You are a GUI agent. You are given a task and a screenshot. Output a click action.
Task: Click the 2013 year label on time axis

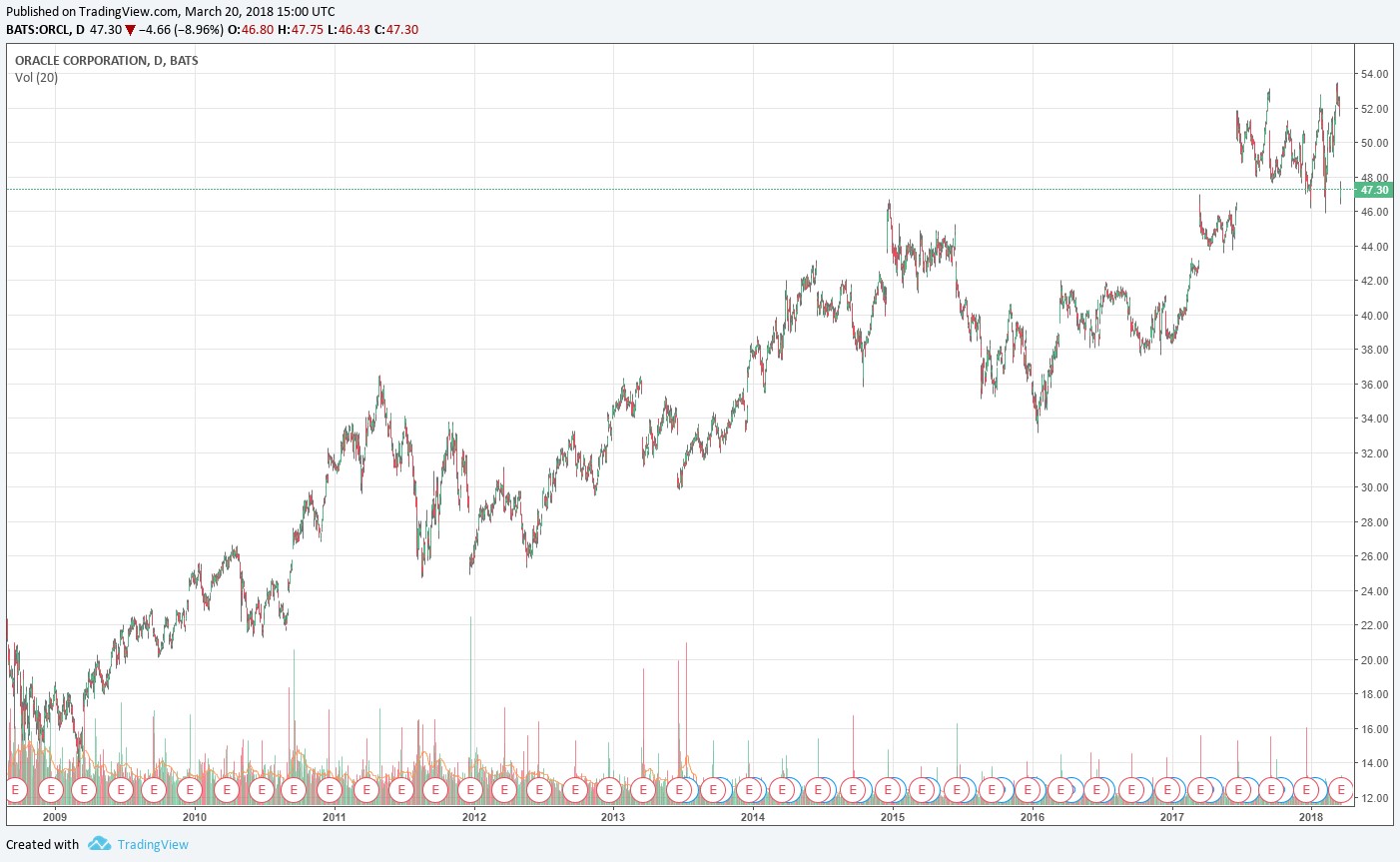(612, 817)
